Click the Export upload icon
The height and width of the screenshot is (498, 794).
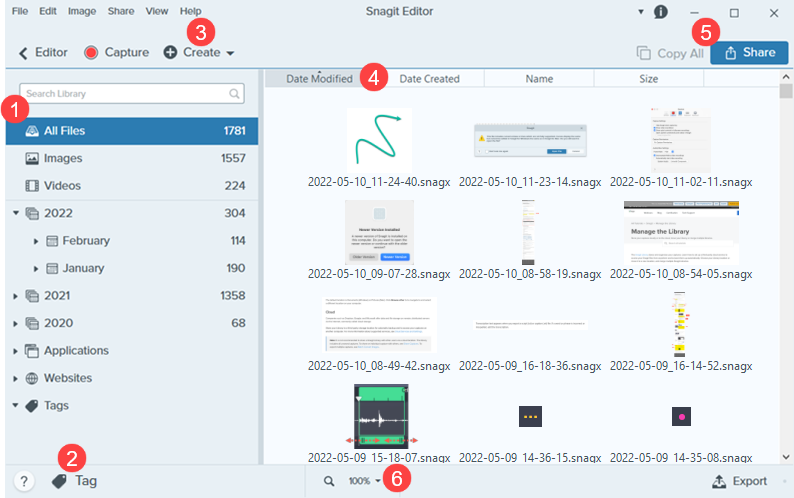pos(719,481)
